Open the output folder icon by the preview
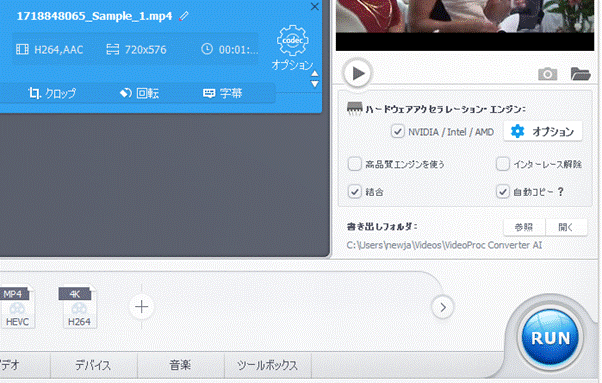 coord(580,74)
